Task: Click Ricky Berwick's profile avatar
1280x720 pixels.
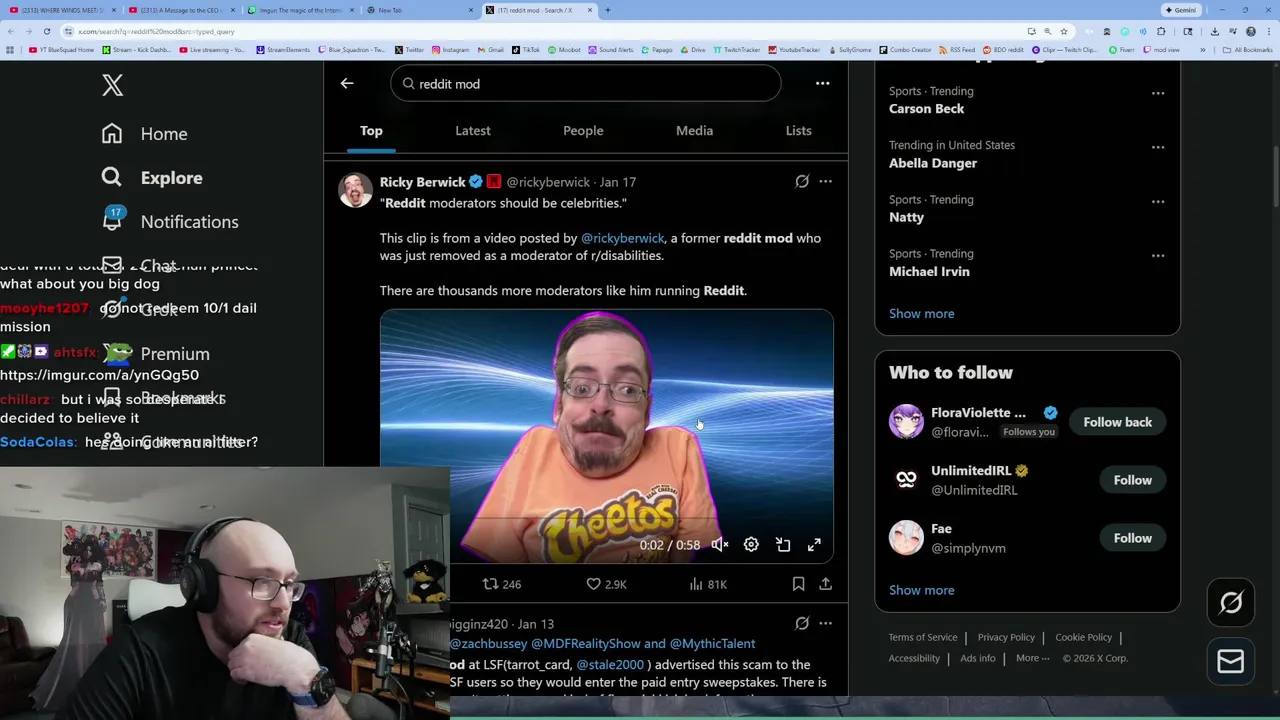Action: pyautogui.click(x=355, y=190)
